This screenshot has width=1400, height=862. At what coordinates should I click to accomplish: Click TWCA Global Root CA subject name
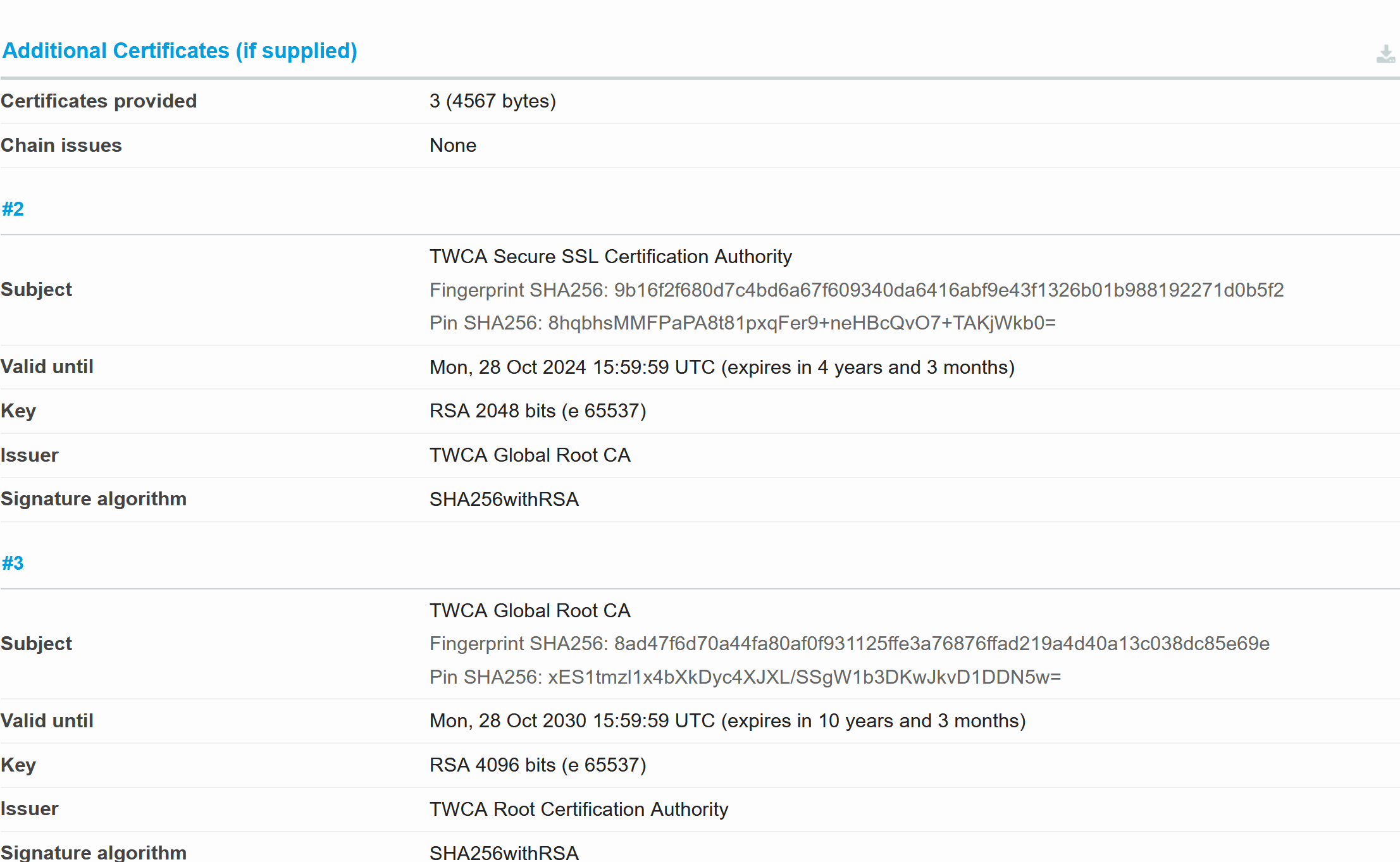click(x=530, y=610)
